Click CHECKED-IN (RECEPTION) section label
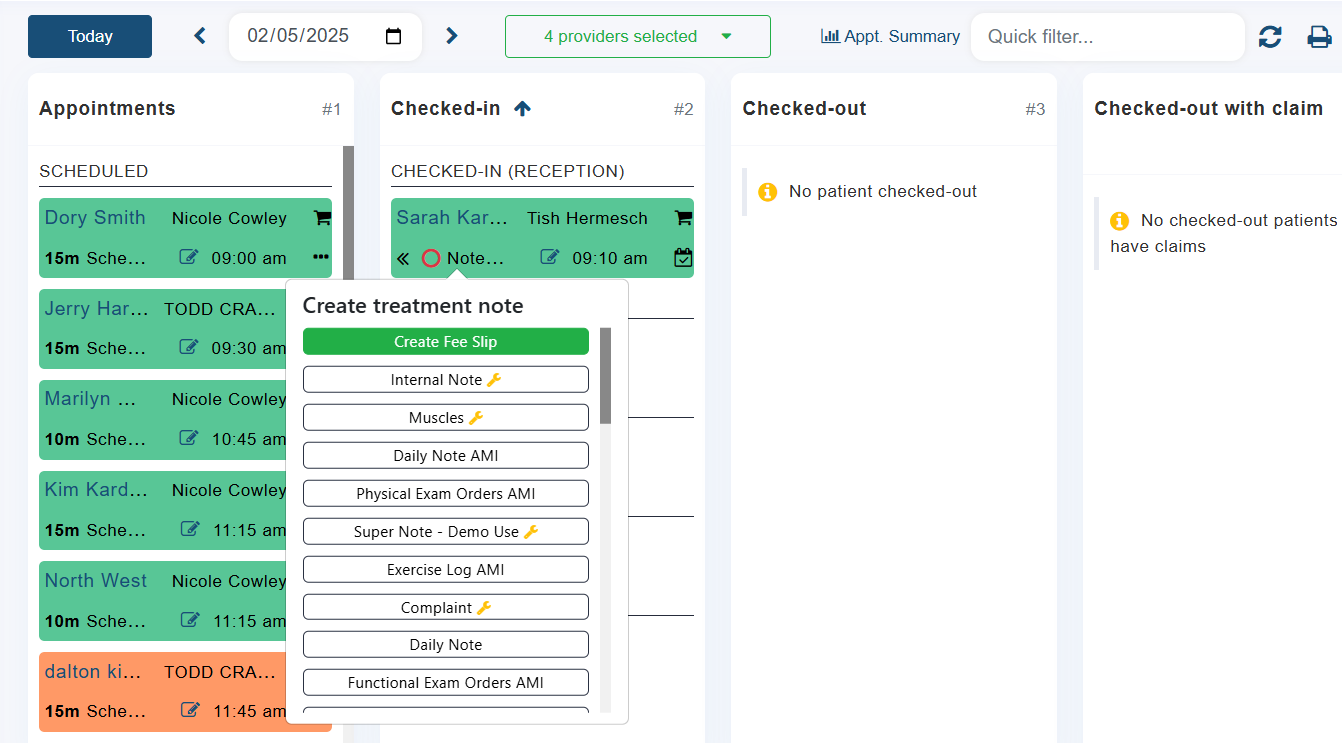The height and width of the screenshot is (743, 1342). (x=508, y=172)
